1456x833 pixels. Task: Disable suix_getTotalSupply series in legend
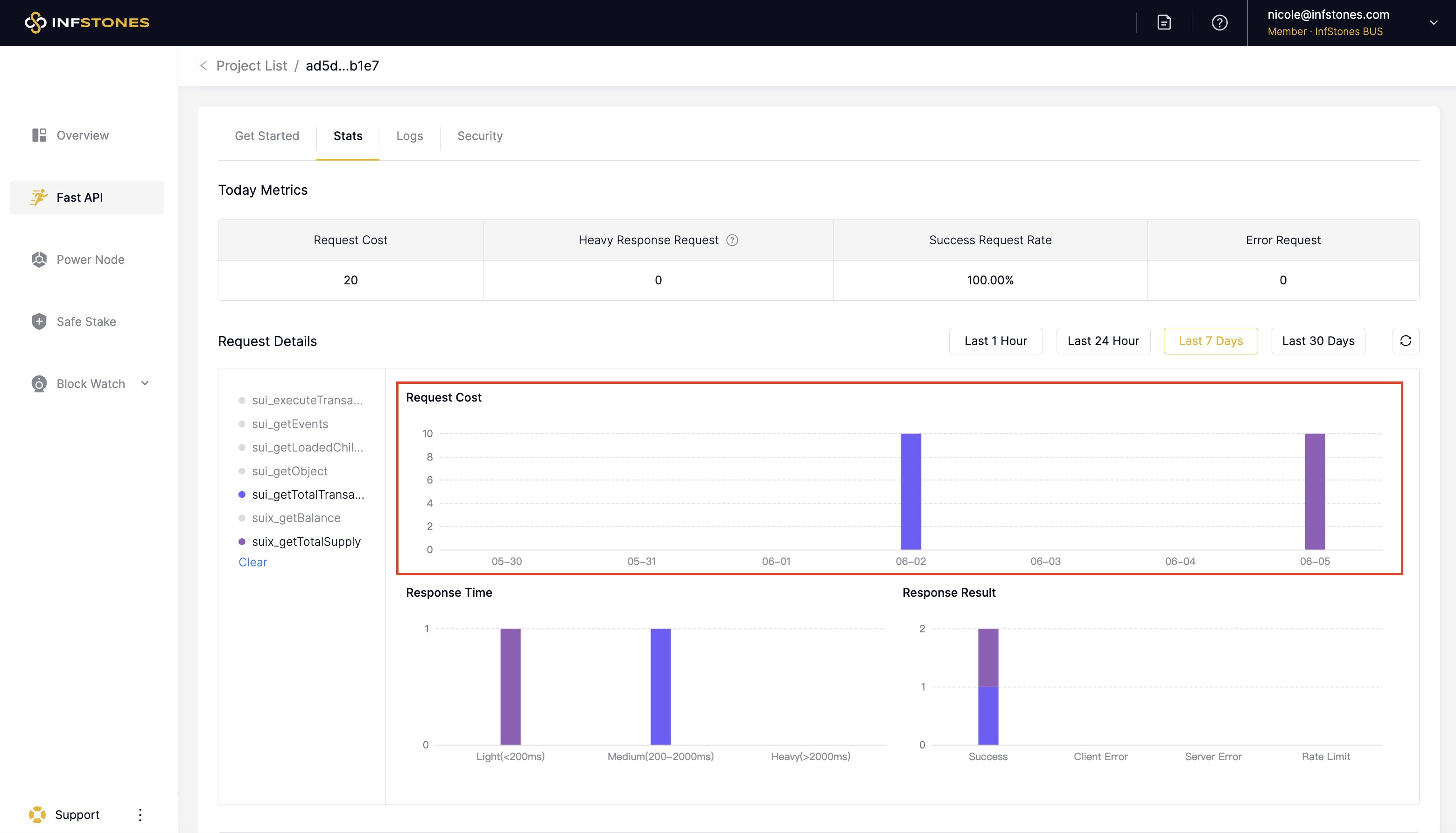(306, 541)
